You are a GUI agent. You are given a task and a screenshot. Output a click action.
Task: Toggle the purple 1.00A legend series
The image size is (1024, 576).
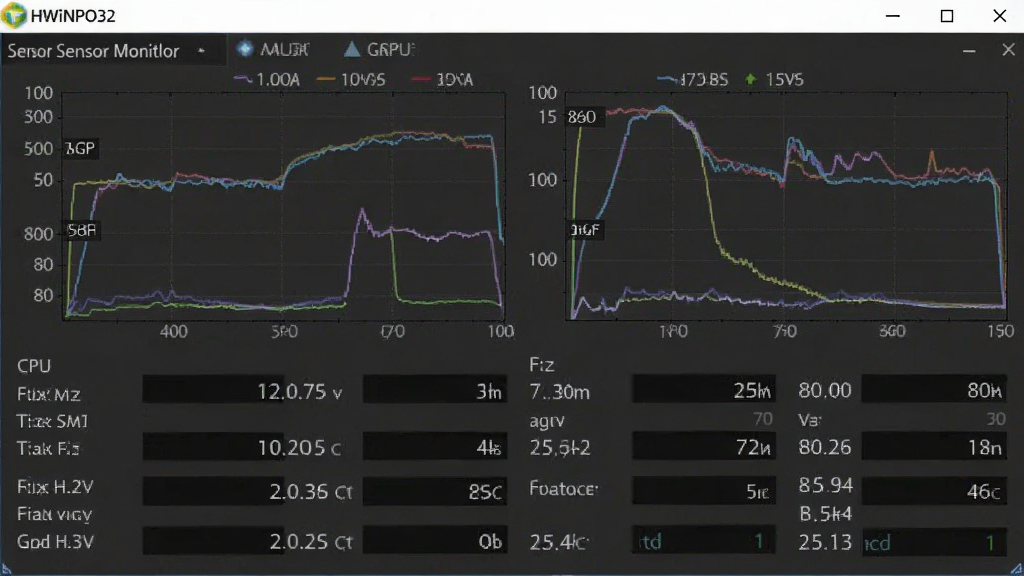coord(267,80)
